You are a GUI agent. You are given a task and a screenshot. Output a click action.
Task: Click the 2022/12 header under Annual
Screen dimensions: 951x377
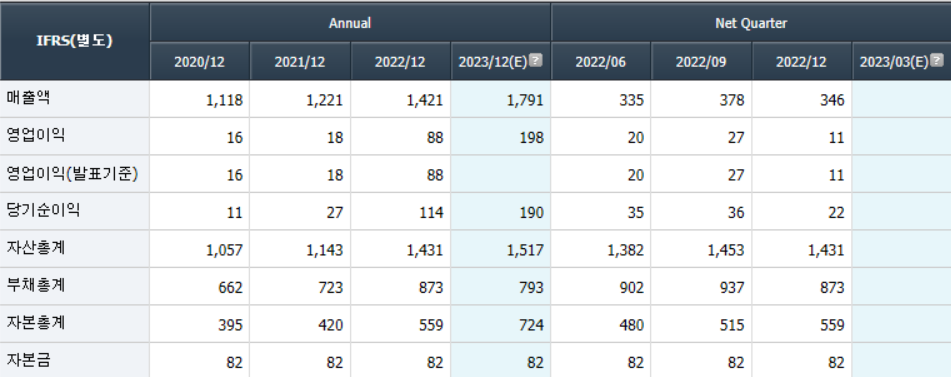coord(400,62)
